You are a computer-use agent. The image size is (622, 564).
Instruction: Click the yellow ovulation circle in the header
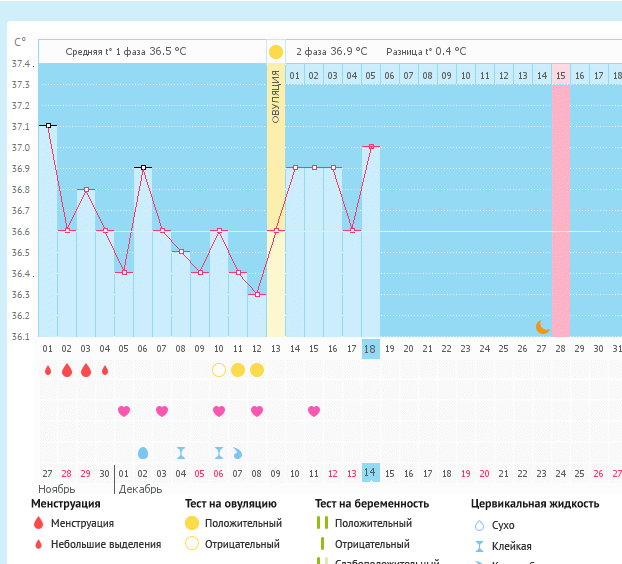[276, 51]
